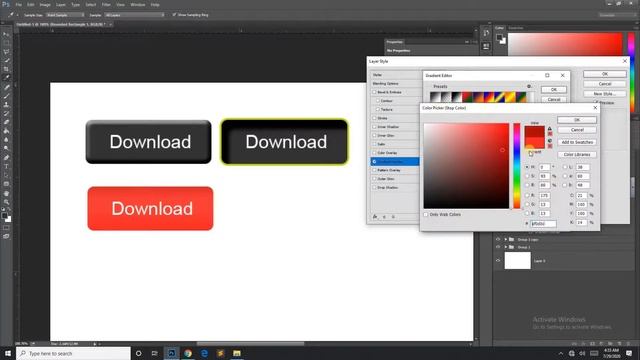
Task: Open the File menu
Action: pyautogui.click(x=19, y=4)
